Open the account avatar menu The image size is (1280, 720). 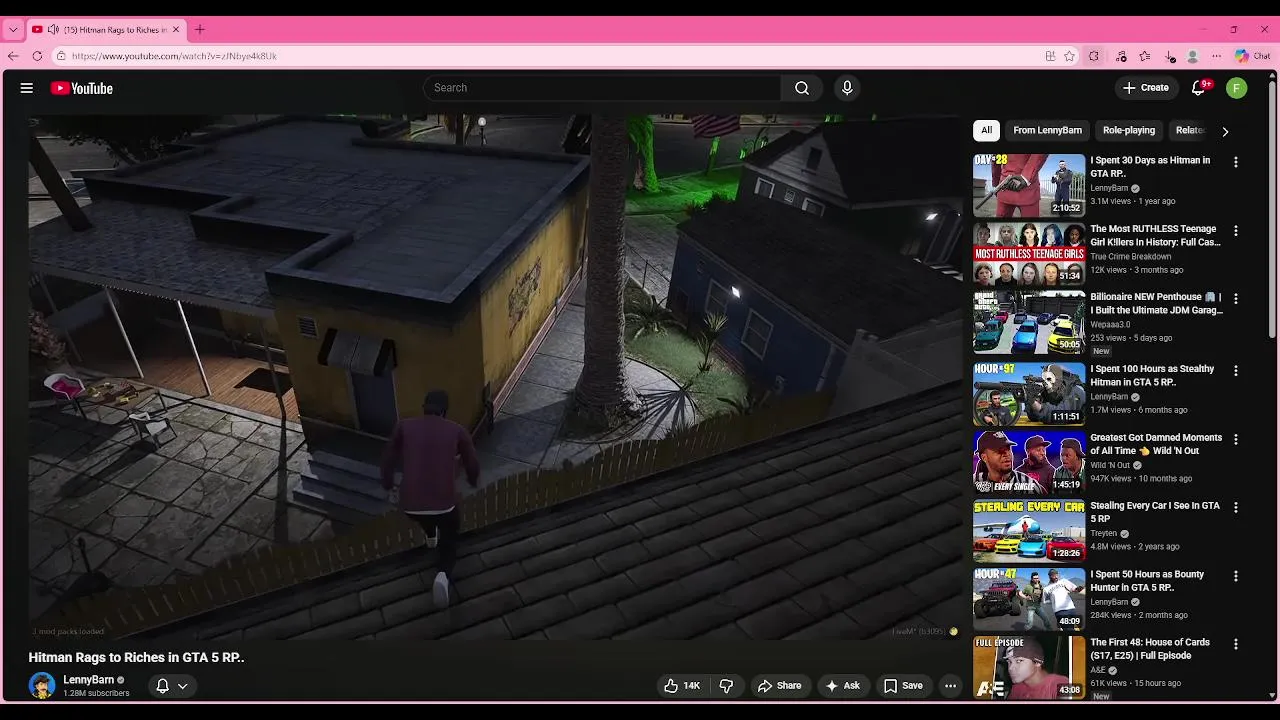pyautogui.click(x=1237, y=88)
